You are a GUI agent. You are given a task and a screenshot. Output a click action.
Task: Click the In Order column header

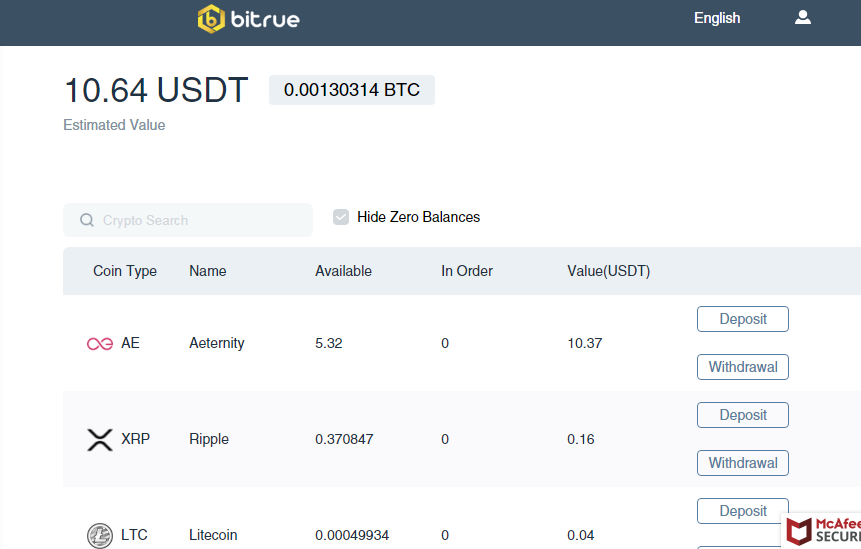(467, 271)
